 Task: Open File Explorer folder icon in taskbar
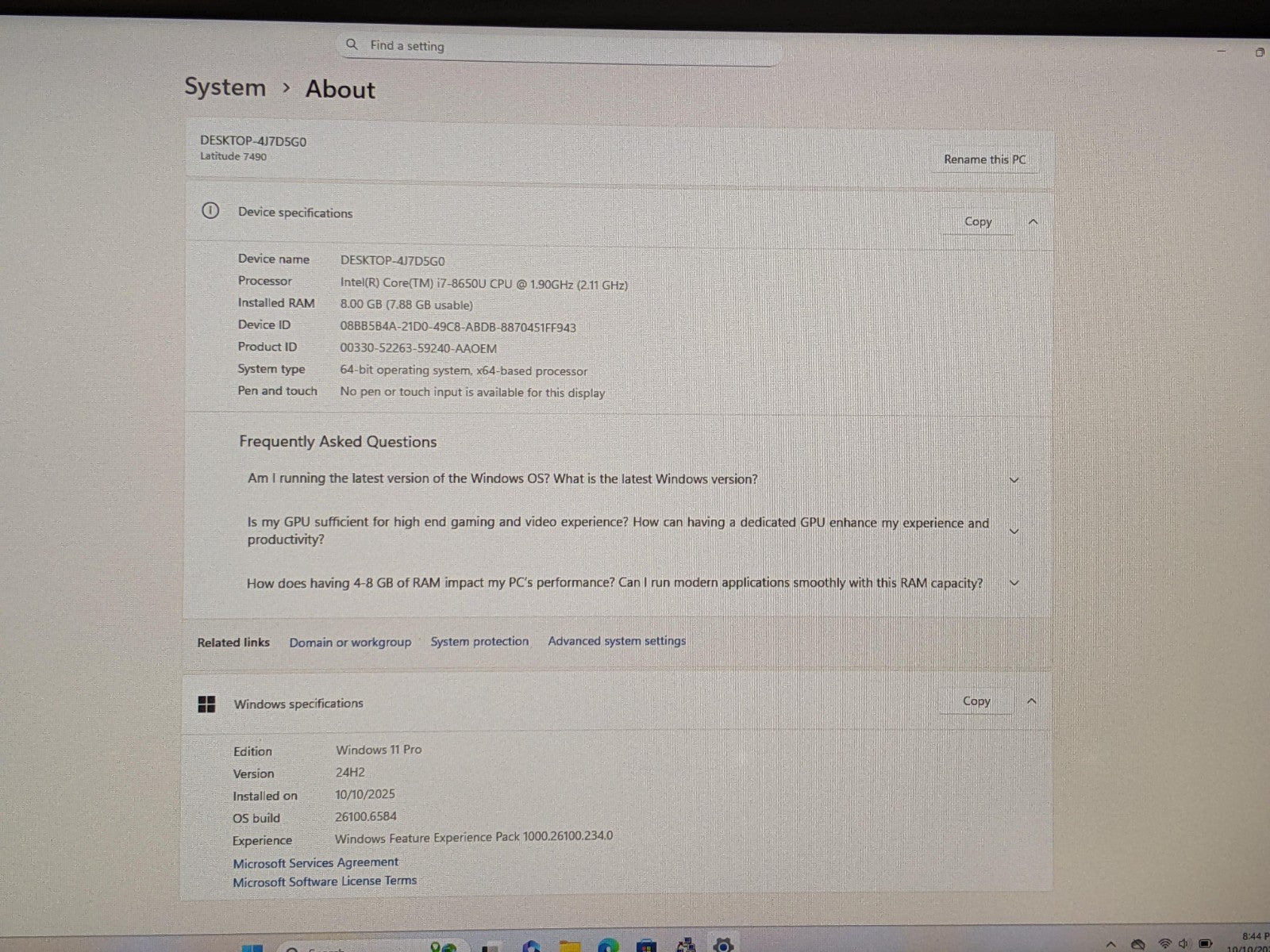click(x=569, y=946)
